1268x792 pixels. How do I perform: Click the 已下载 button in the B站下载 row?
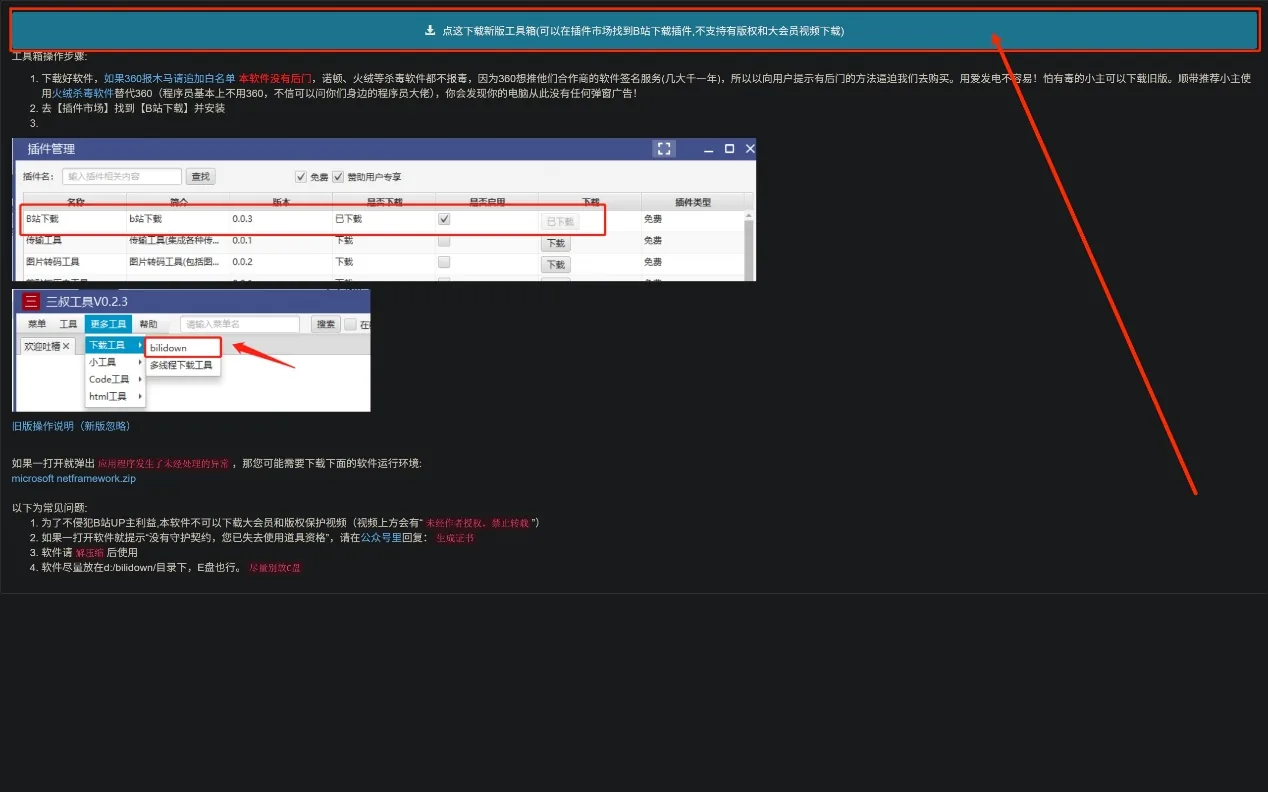coord(560,222)
